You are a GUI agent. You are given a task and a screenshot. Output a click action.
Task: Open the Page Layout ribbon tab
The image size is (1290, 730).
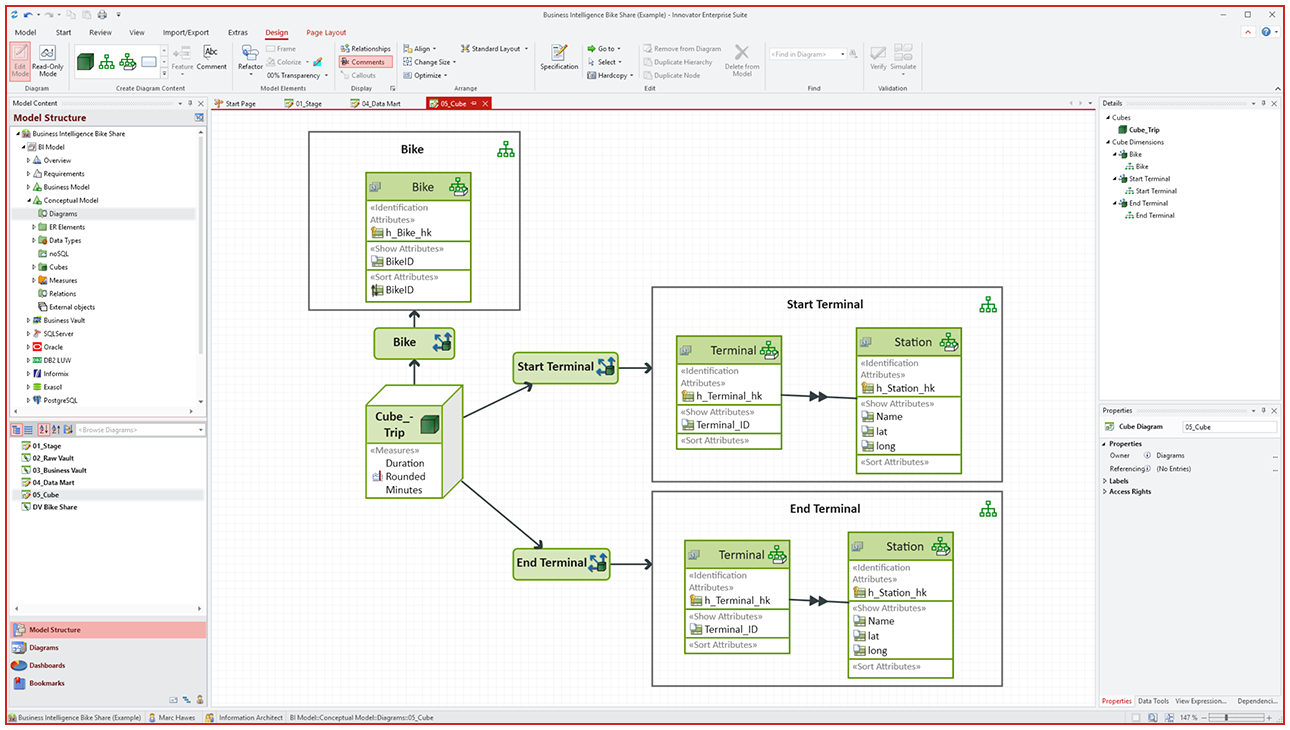[x=326, y=32]
